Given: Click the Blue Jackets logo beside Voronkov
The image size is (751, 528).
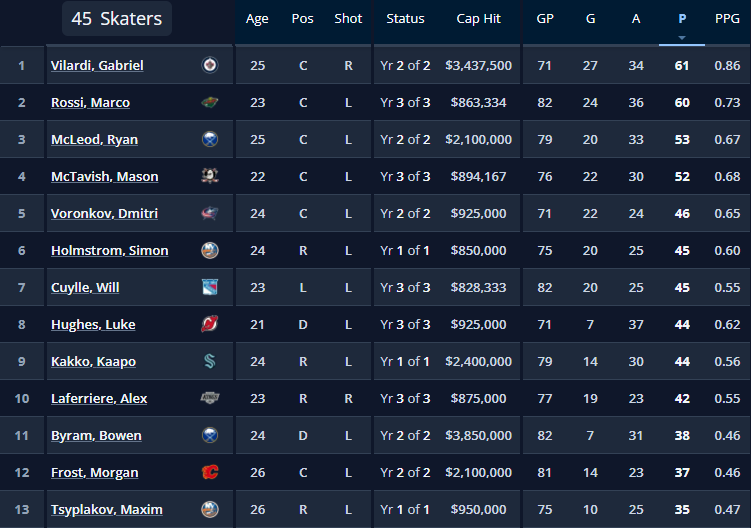Looking at the screenshot, I should 210,213.
